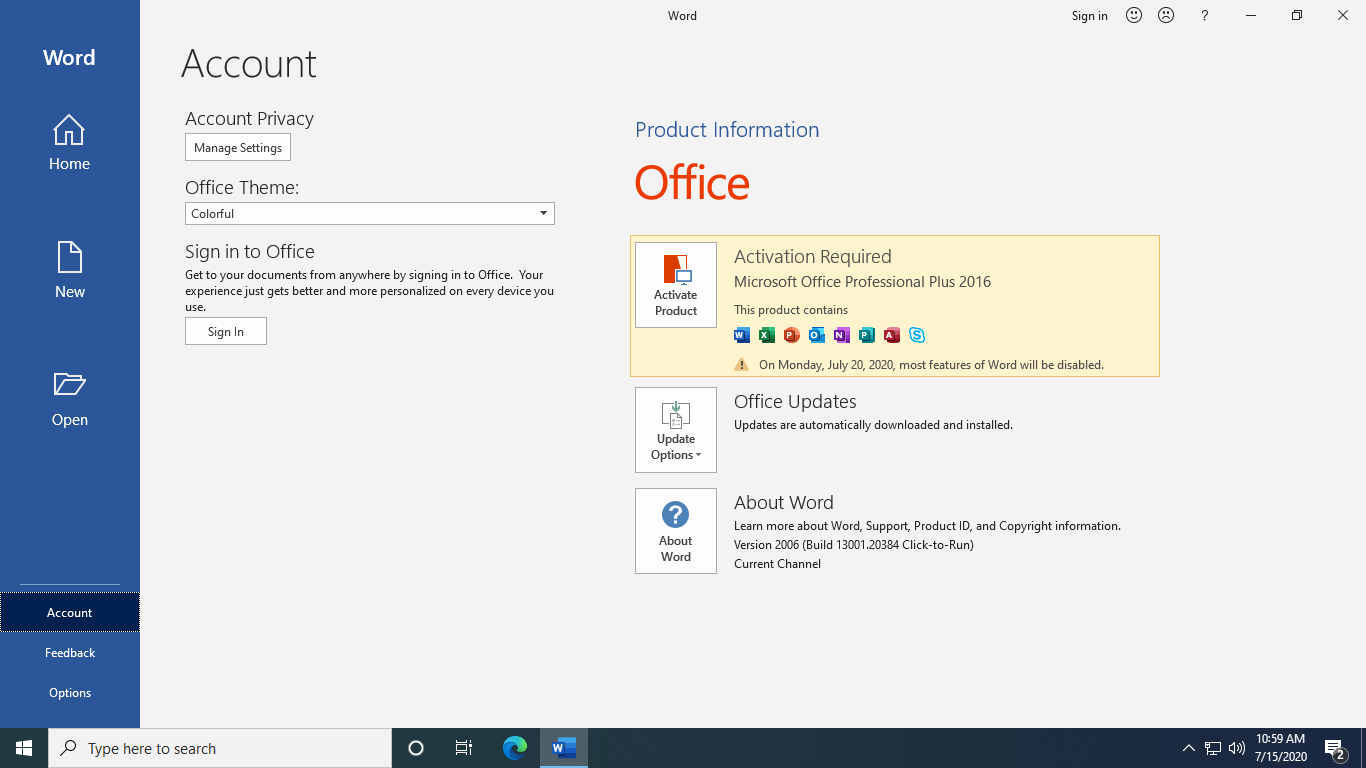Image resolution: width=1366 pixels, height=768 pixels.
Task: Open Feedback in the backstage sidebar
Action: pos(69,652)
